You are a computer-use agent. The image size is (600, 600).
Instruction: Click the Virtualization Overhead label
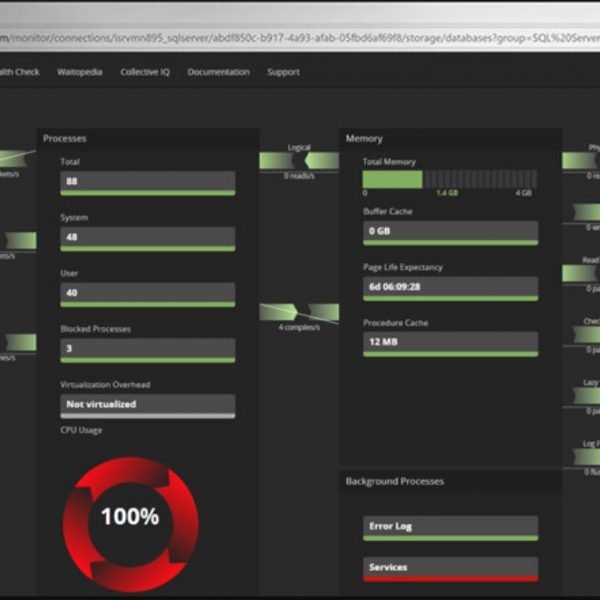pos(105,385)
